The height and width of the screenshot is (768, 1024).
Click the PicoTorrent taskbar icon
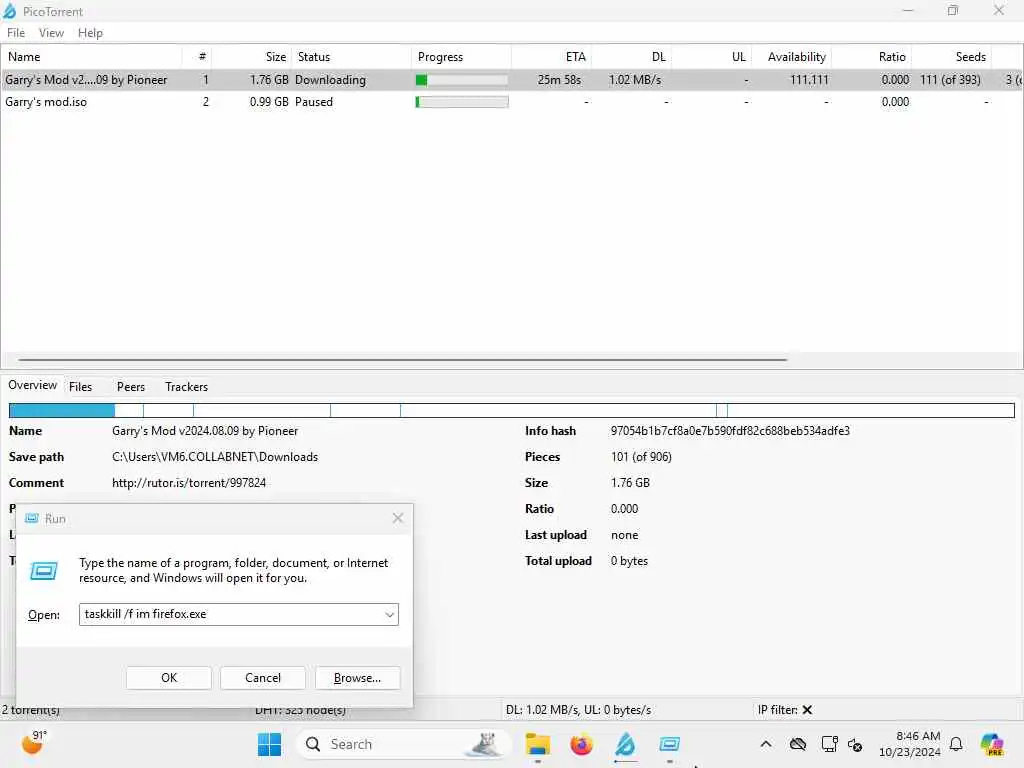625,744
